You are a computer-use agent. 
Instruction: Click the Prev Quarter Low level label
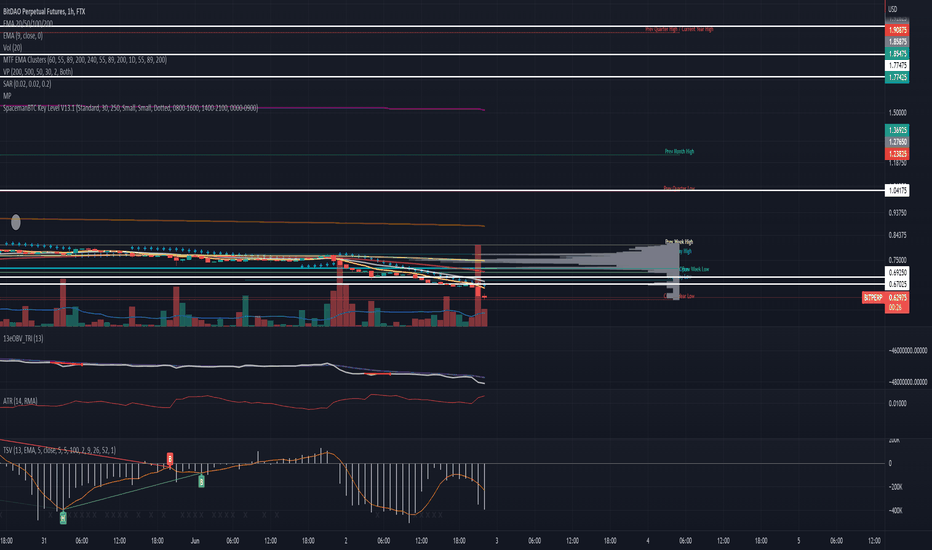(679, 188)
